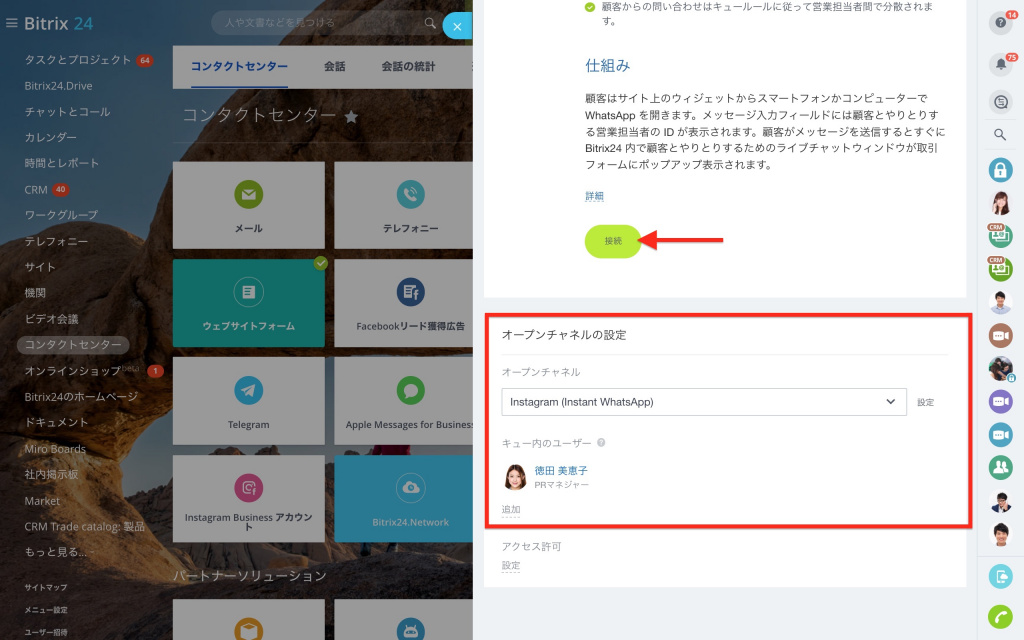
Task: Focus the search field at the top
Action: (x=327, y=23)
